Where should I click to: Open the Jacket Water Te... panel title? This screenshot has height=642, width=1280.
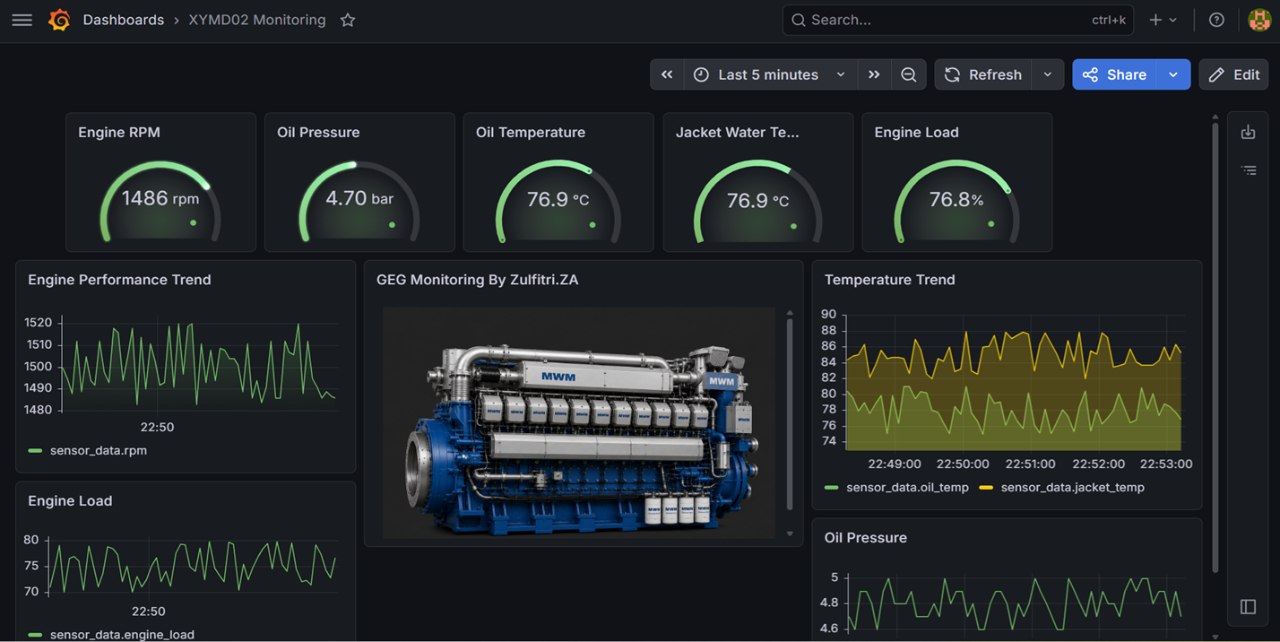pyautogui.click(x=737, y=132)
